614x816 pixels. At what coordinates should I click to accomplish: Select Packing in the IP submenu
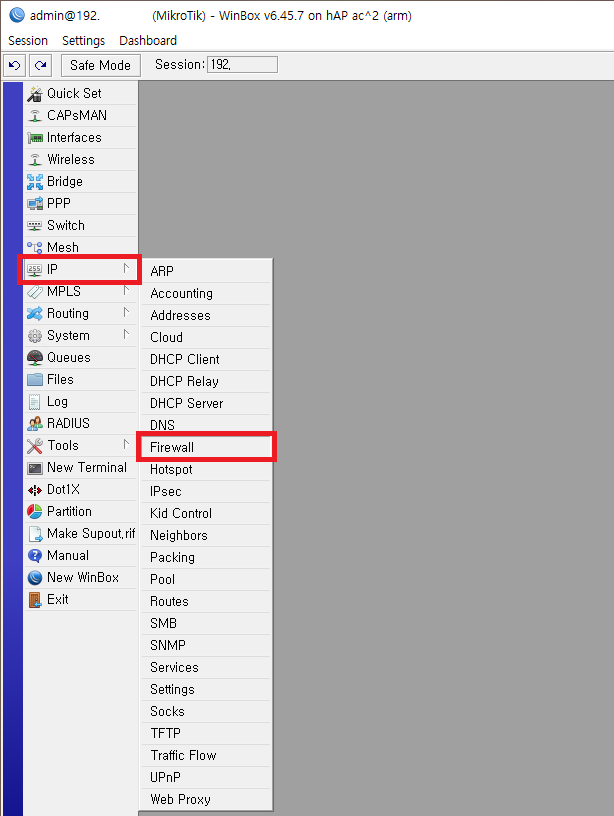coord(206,557)
